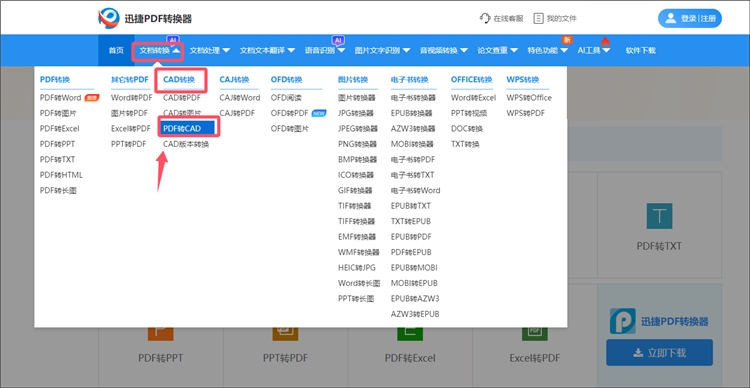Open 软件下载 menu item
The width and height of the screenshot is (750, 388).
tap(640, 50)
